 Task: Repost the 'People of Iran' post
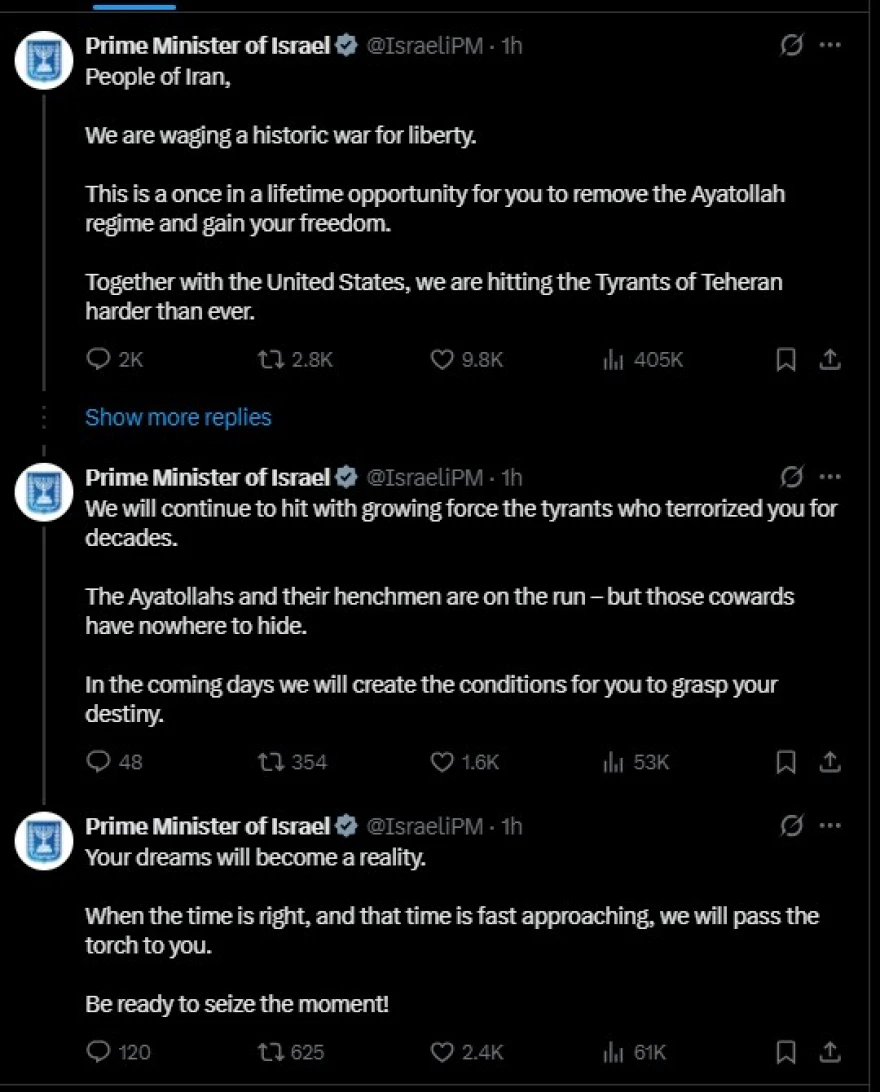tap(272, 360)
